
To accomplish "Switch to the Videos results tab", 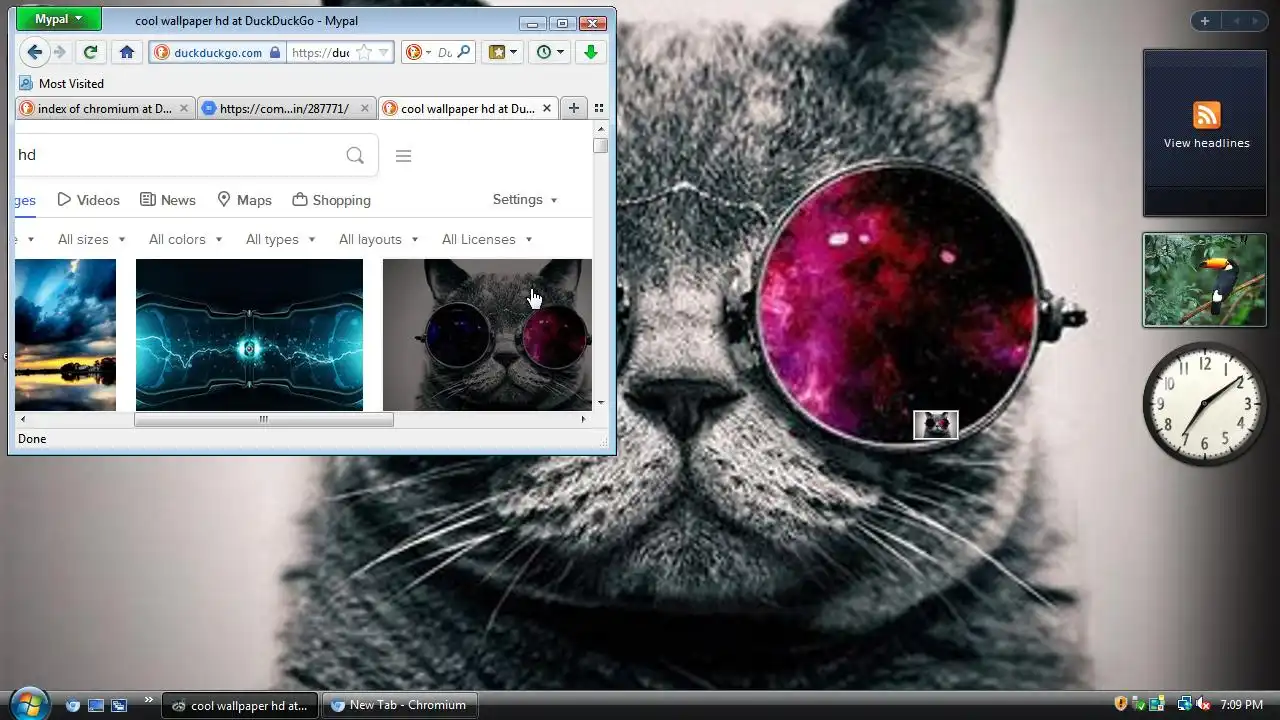I will 88,200.
